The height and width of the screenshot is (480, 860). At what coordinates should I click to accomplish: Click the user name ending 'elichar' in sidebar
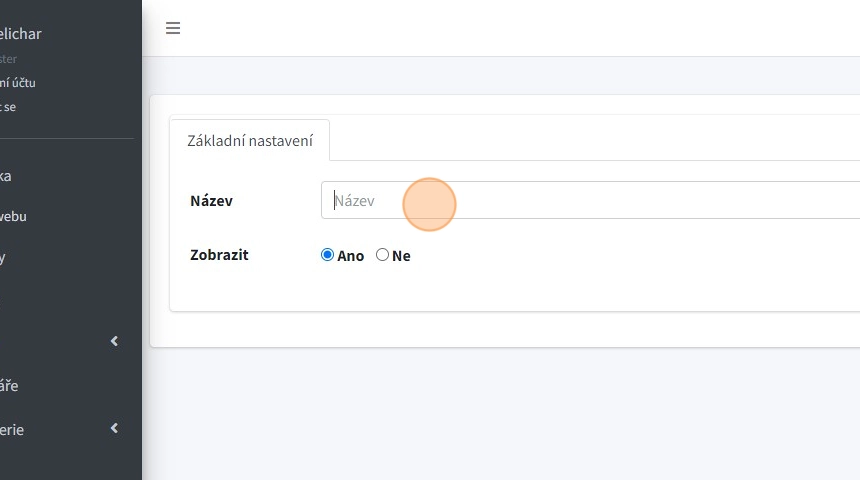coord(20,34)
